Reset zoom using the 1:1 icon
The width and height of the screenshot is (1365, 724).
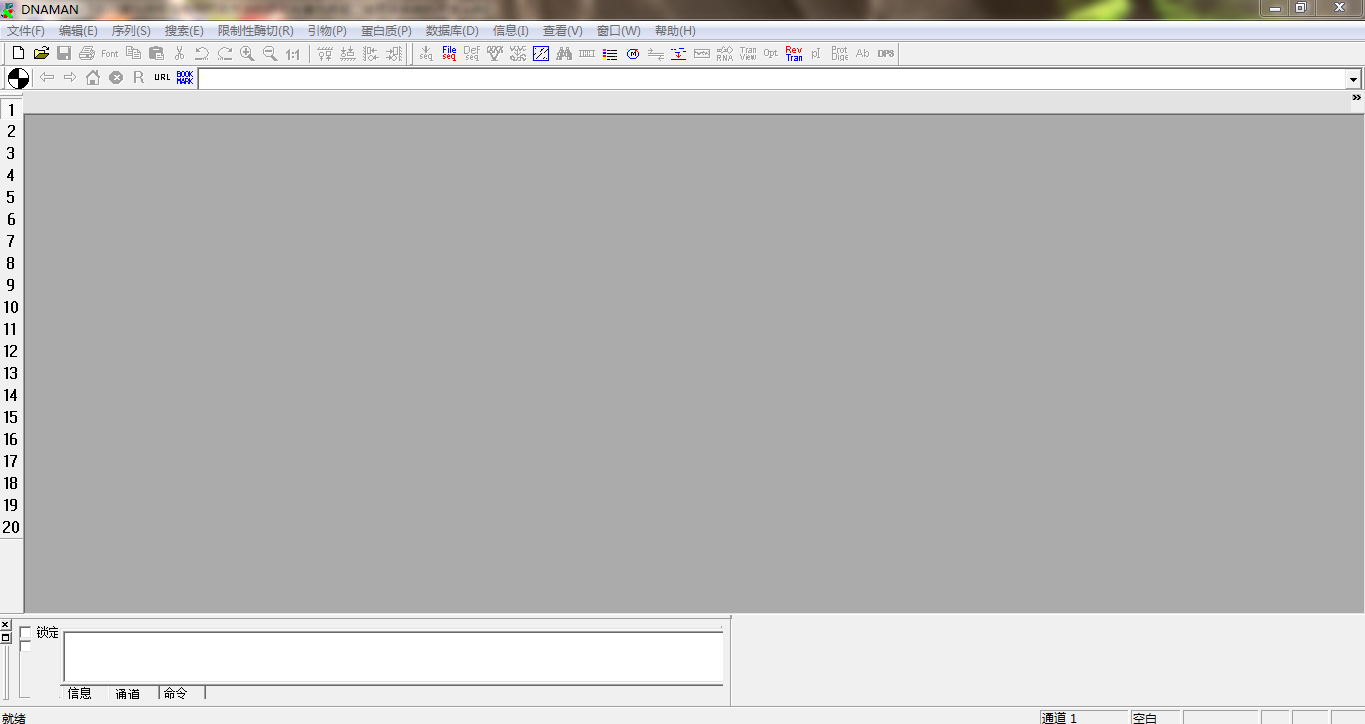[293, 53]
